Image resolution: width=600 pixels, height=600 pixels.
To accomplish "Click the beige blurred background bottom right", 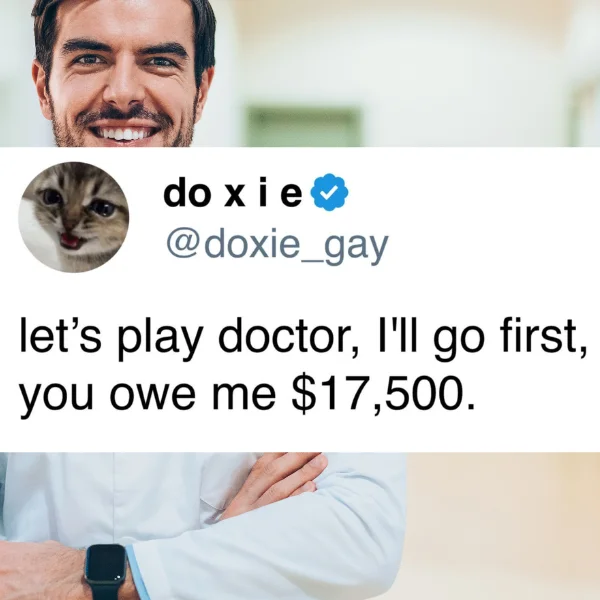I will pyautogui.click(x=503, y=526).
